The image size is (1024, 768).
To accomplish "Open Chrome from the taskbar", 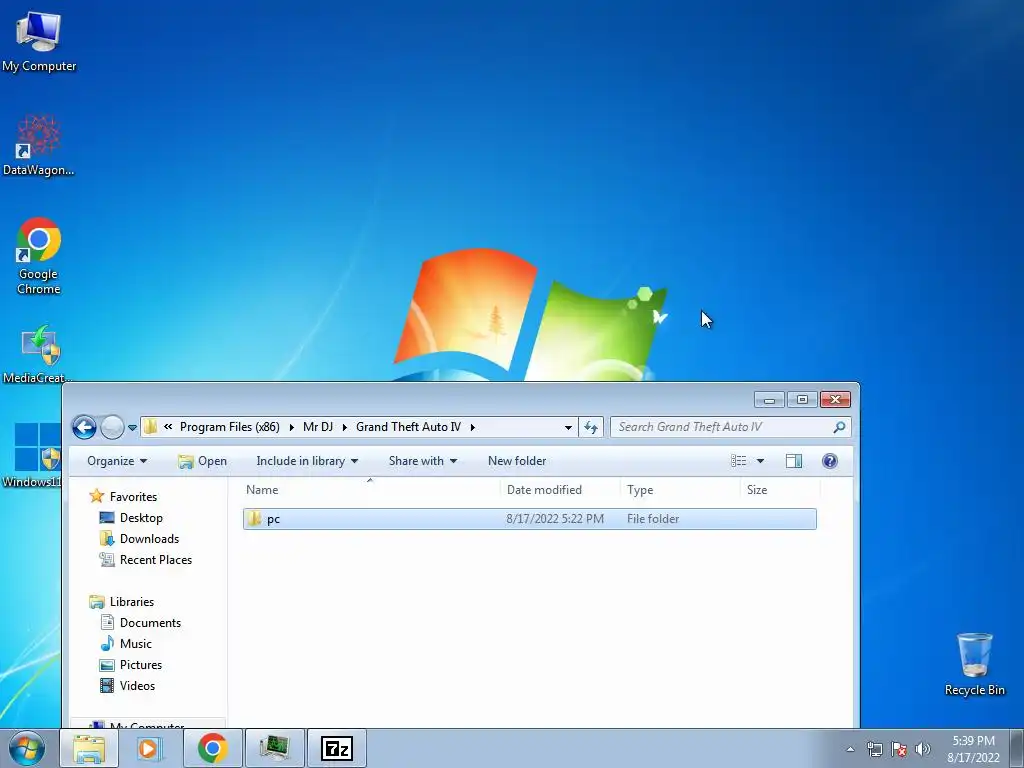I will coord(212,748).
